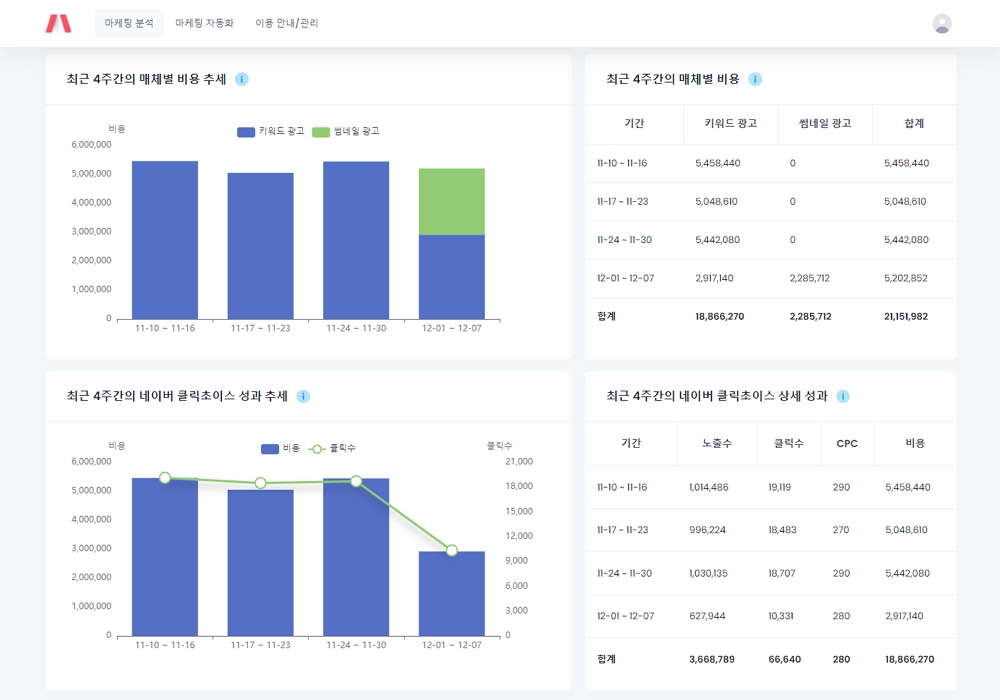Click info icon beside 클릭초이스 상세 성과 title

click(x=843, y=396)
